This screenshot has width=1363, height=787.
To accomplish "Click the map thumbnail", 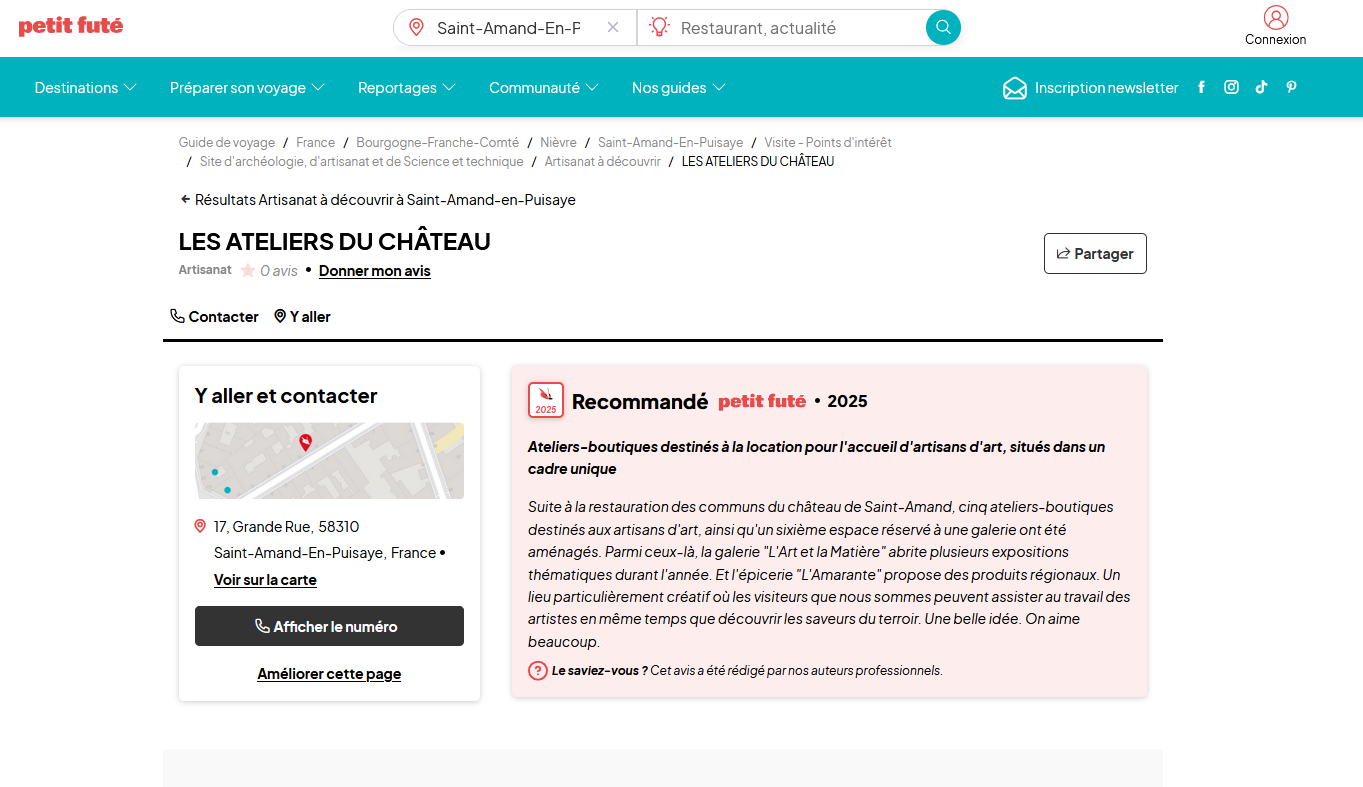I will tap(329, 461).
